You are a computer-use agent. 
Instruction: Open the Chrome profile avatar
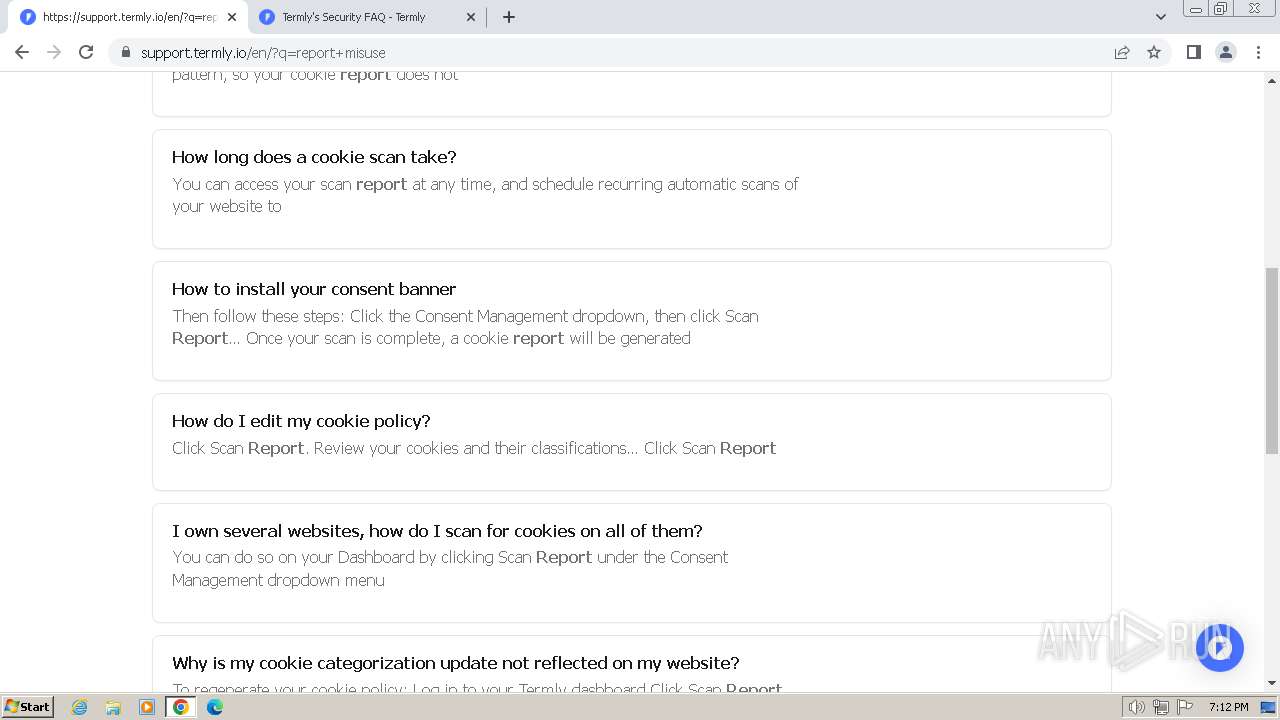pos(1225,52)
